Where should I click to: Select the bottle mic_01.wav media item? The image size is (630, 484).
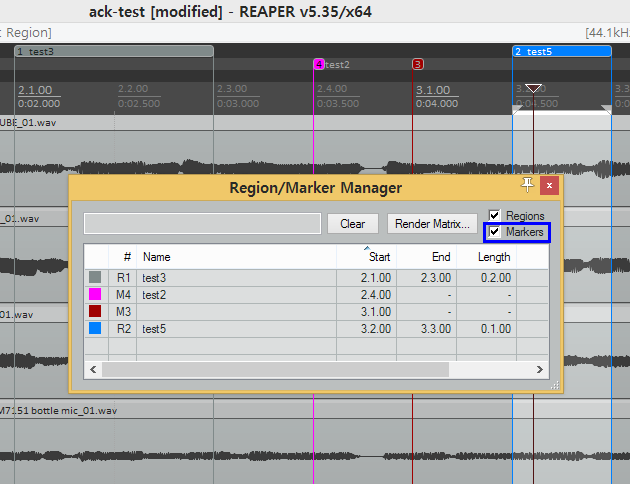[x=315, y=442]
